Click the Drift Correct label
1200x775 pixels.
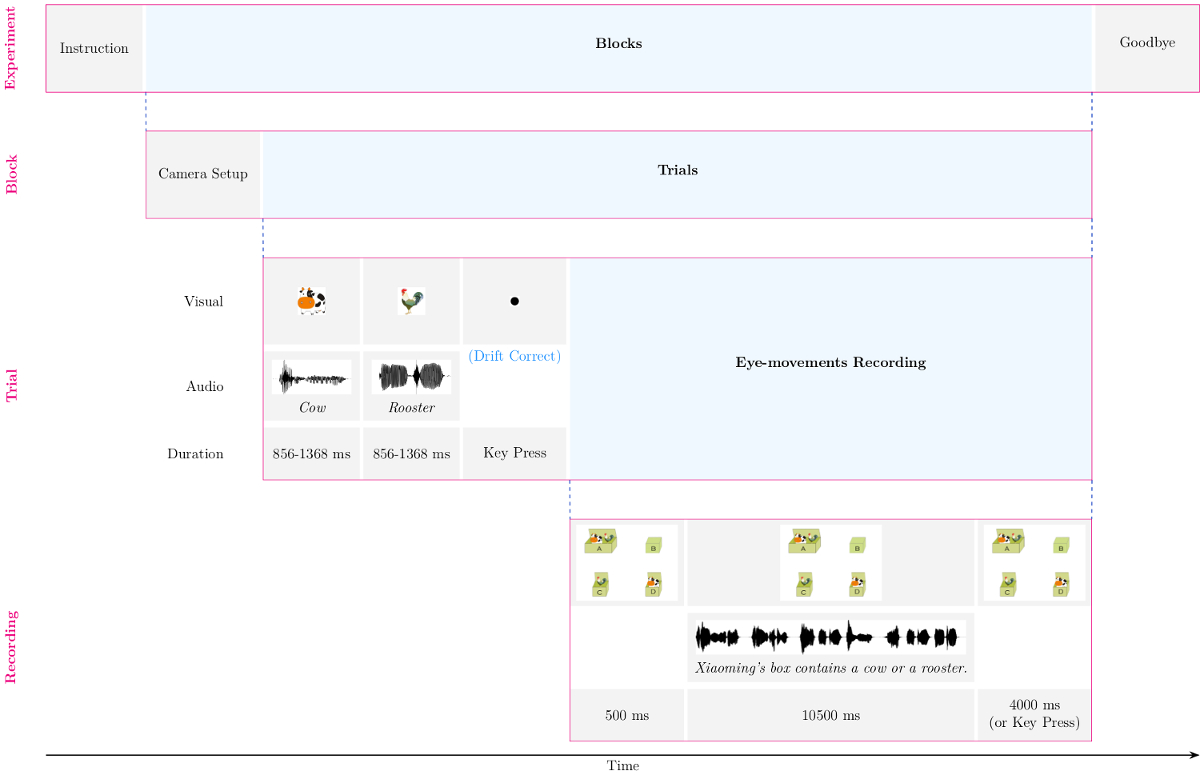[x=514, y=356]
